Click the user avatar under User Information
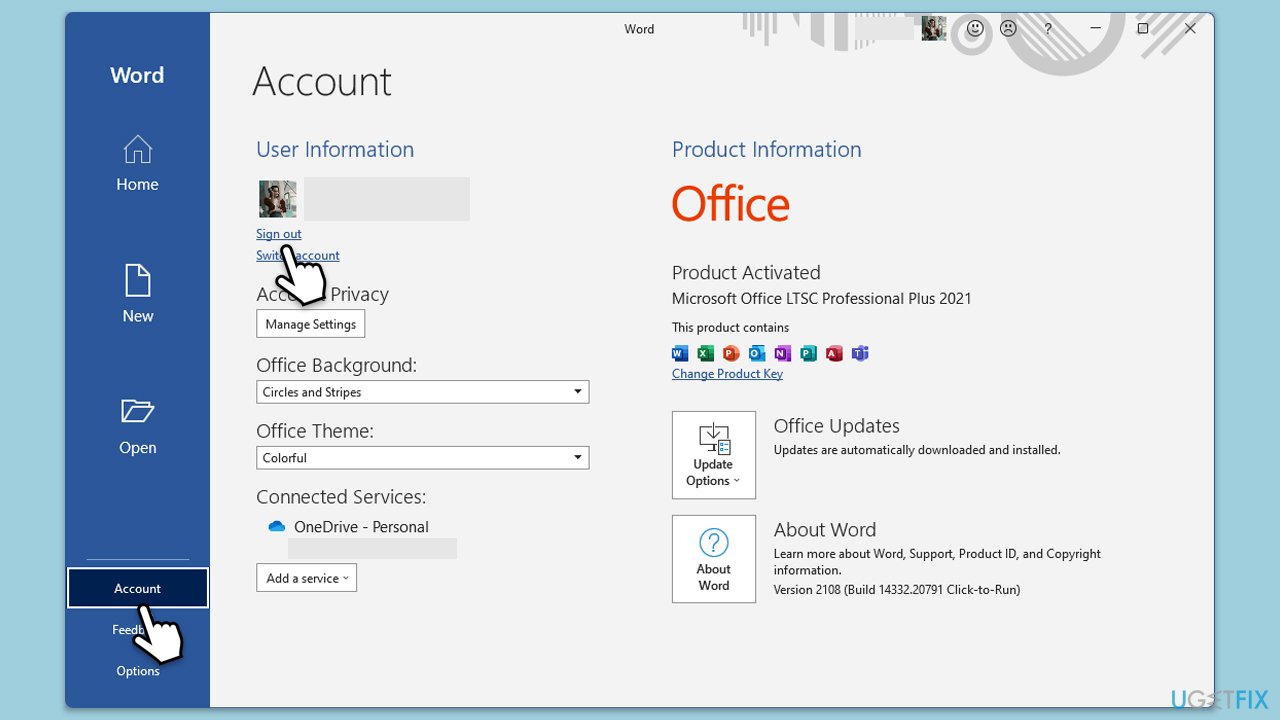This screenshot has height=720, width=1280. coord(277,199)
